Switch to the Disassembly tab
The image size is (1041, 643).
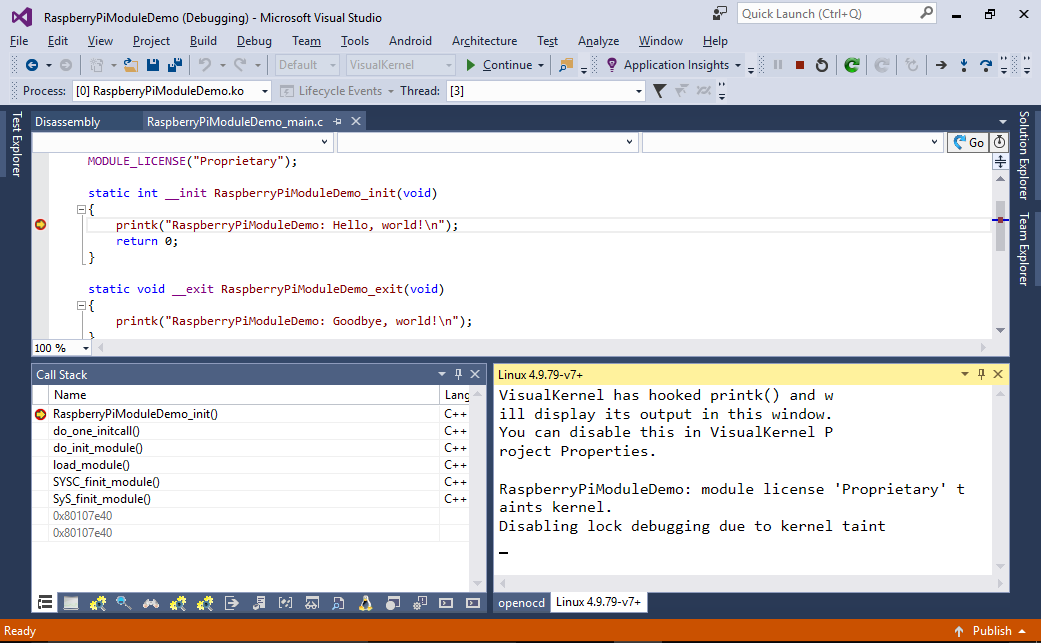[68, 122]
